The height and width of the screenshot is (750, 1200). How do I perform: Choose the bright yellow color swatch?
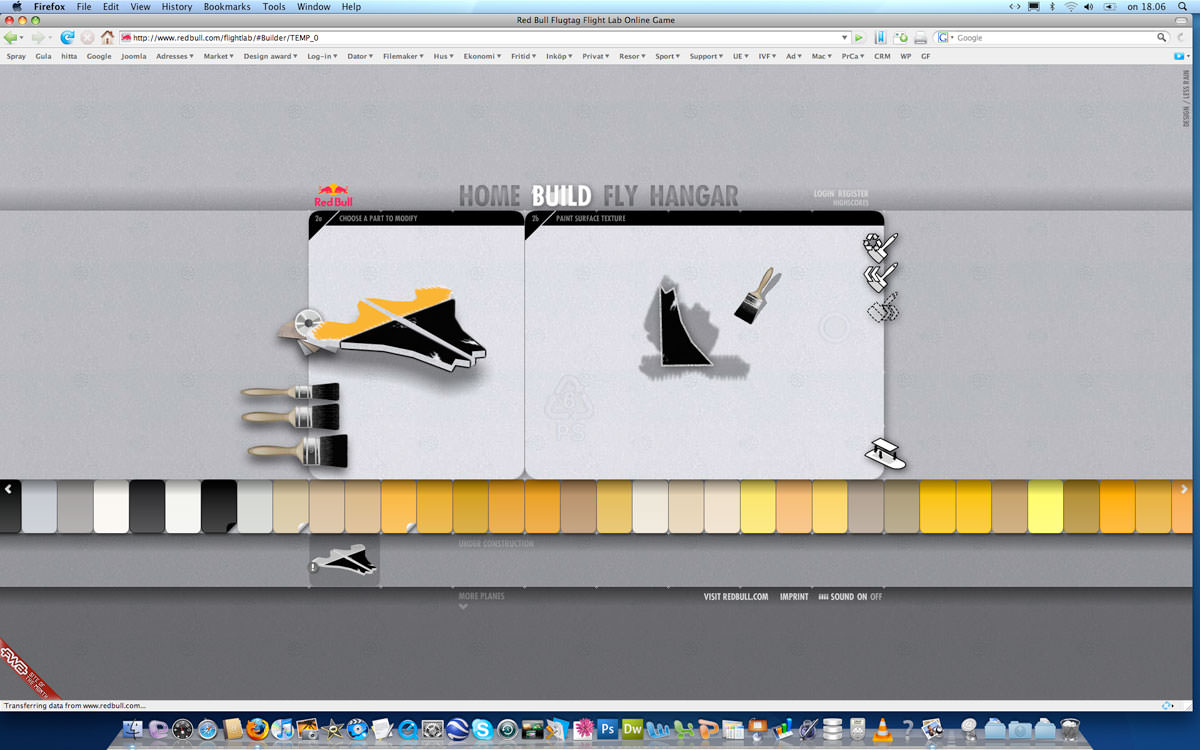[x=1045, y=506]
